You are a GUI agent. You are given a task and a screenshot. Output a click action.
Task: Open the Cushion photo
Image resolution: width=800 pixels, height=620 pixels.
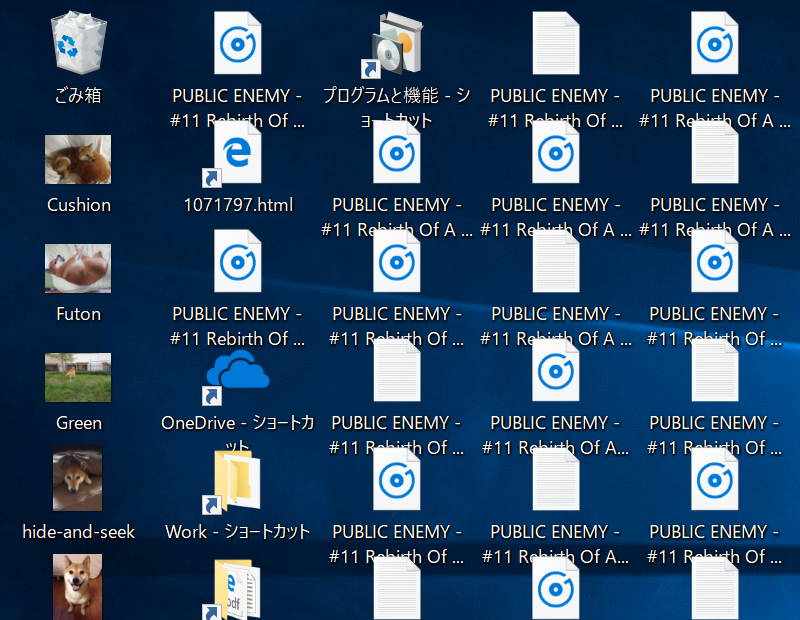pyautogui.click(x=78, y=160)
